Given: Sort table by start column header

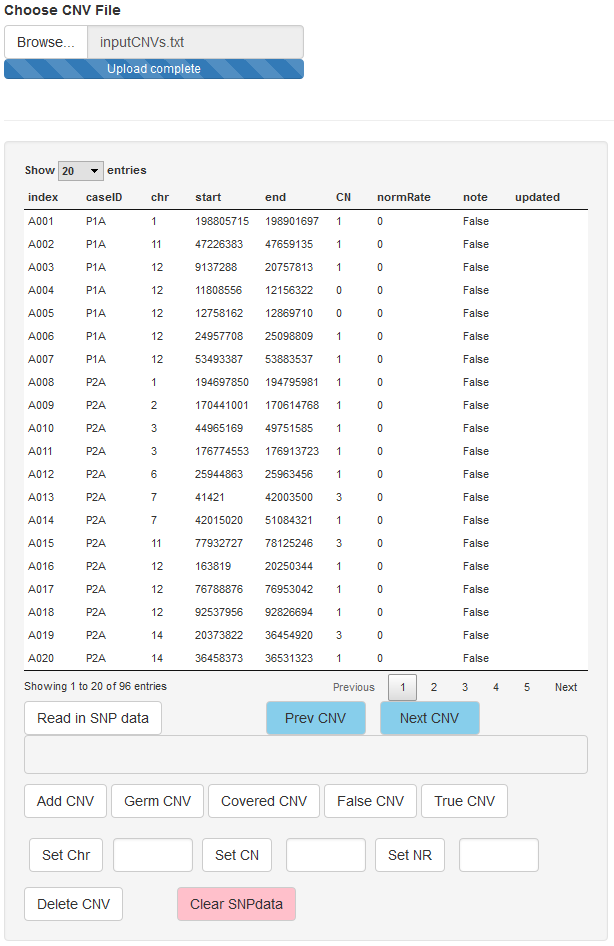Looking at the screenshot, I should pos(208,197).
